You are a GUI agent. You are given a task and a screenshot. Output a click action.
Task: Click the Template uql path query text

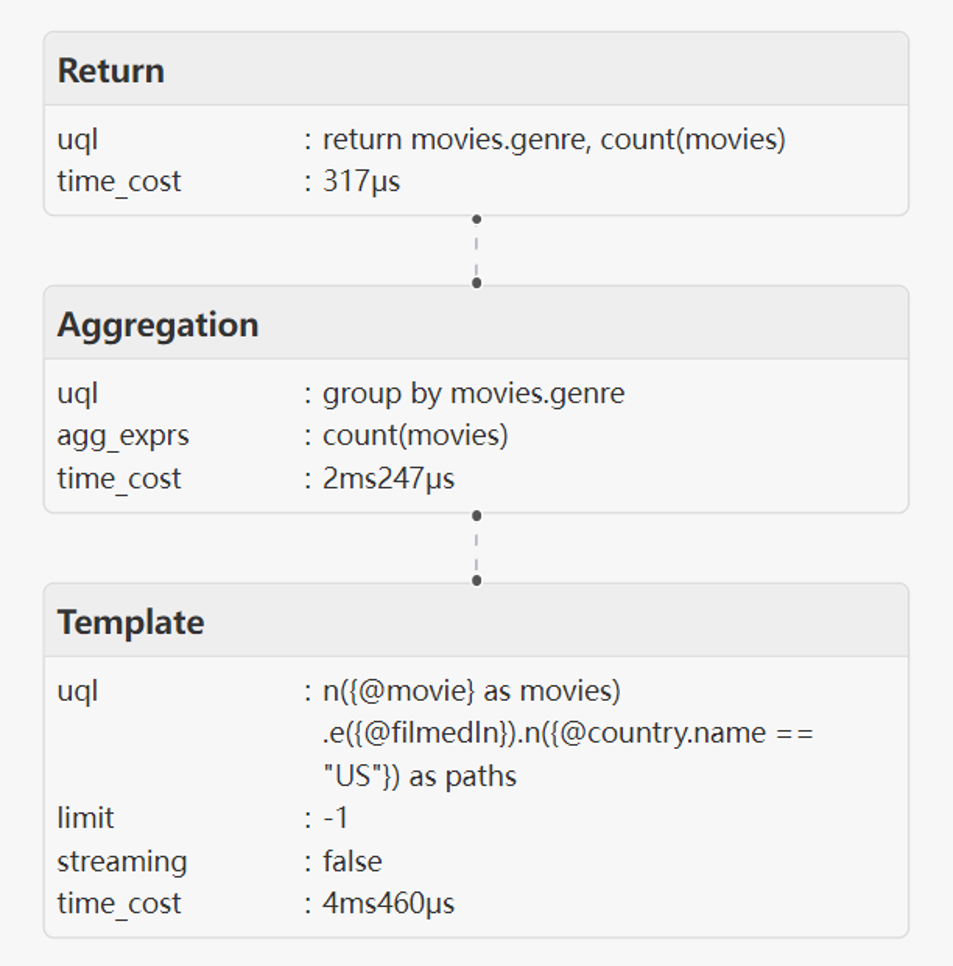coord(568,733)
